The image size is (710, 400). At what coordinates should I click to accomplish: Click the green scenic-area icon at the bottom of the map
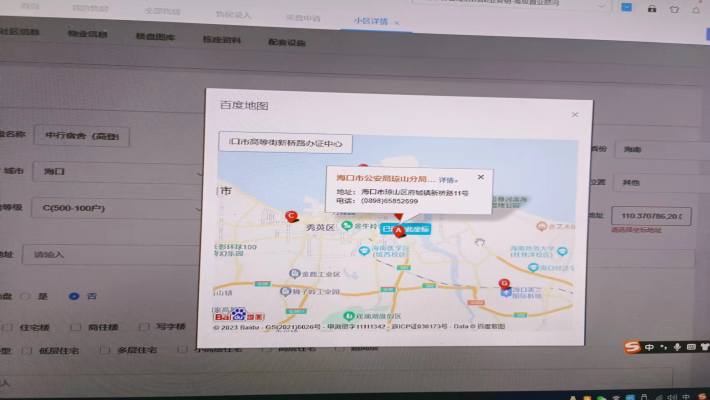point(349,315)
